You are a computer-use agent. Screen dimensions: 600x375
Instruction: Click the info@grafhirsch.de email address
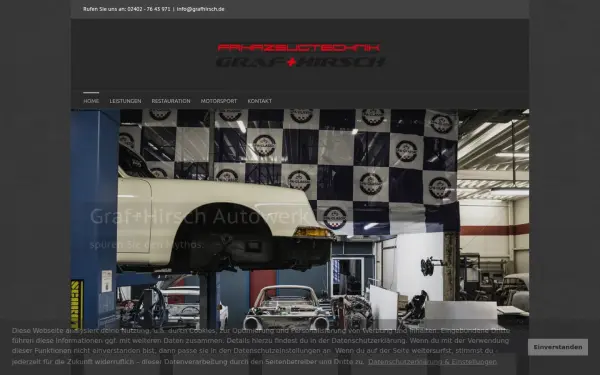201,9
